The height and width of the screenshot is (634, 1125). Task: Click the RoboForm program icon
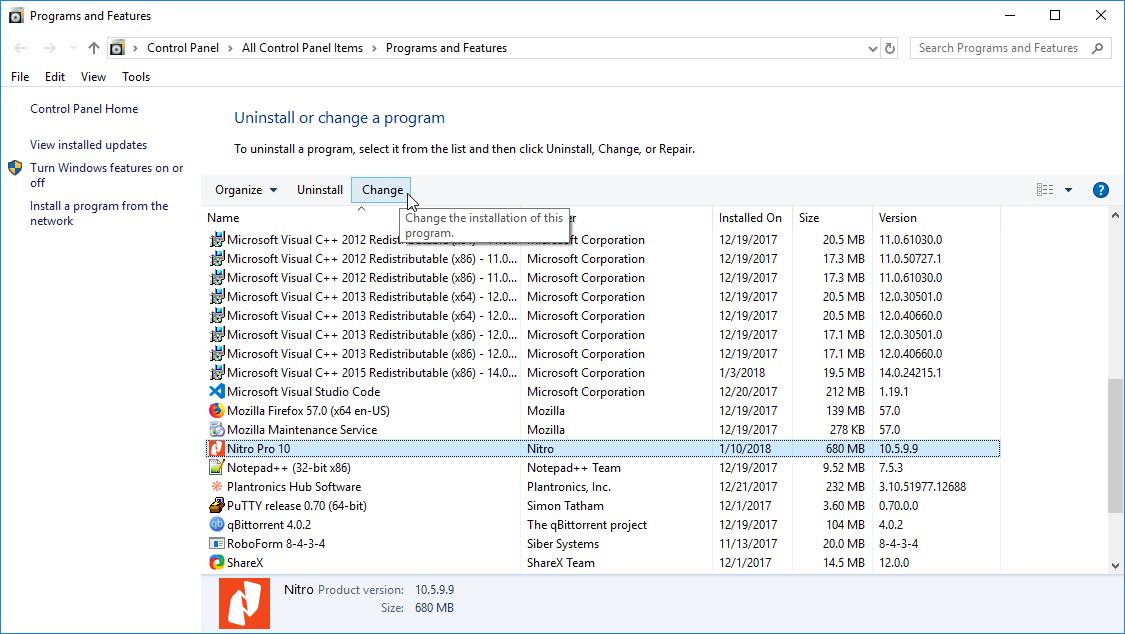(217, 544)
